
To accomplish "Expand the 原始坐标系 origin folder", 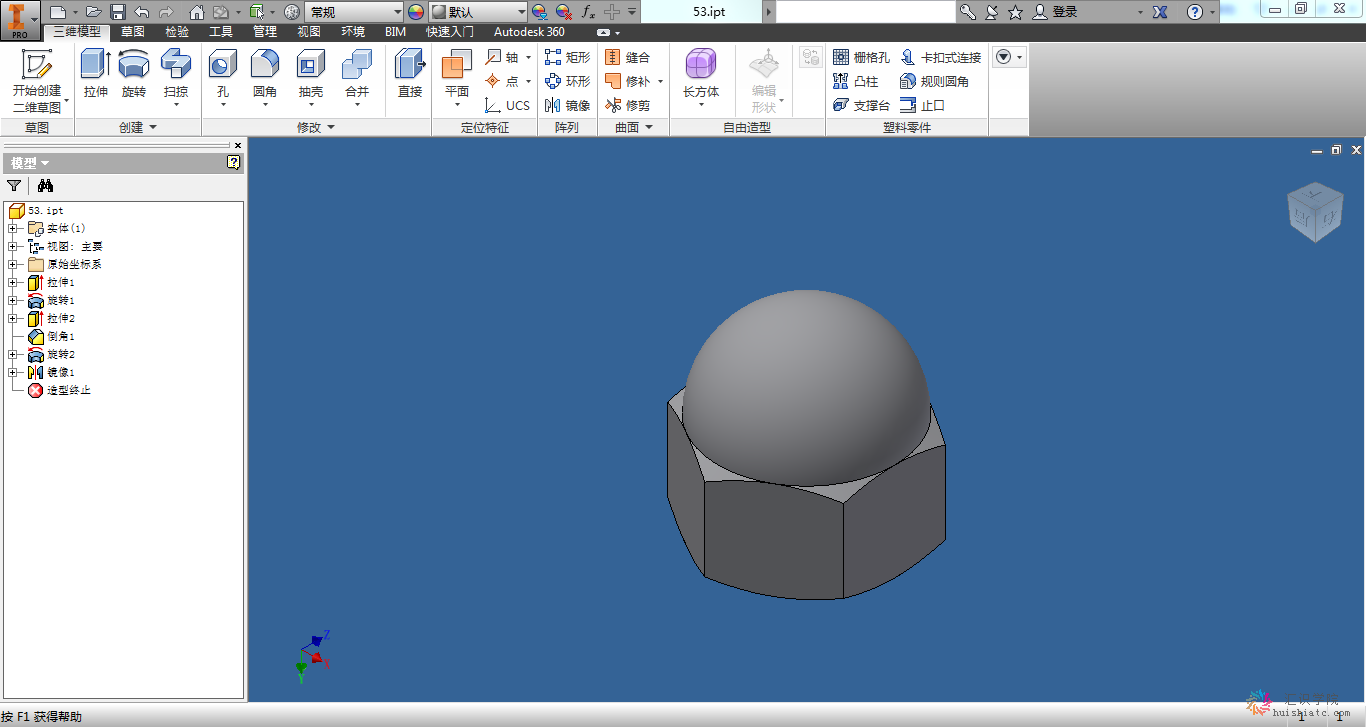I will point(13,264).
